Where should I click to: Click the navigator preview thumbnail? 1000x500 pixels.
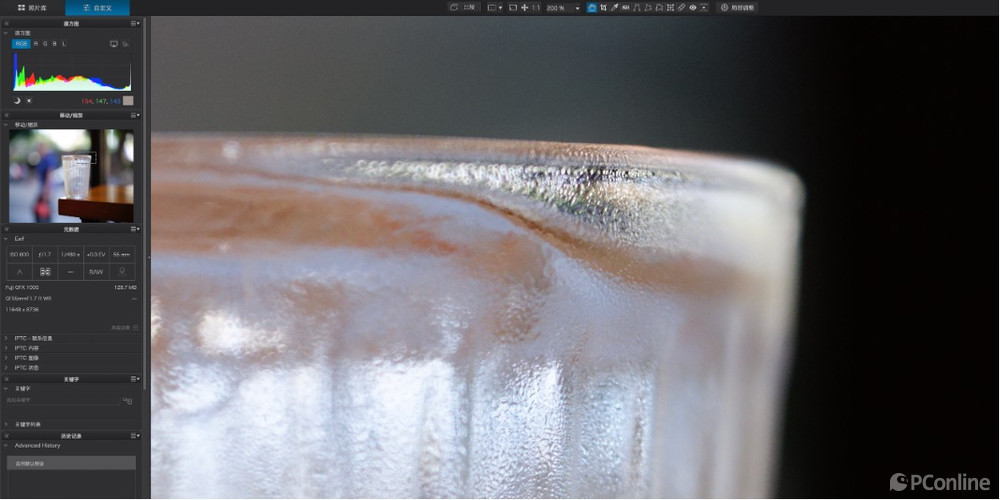[x=71, y=175]
